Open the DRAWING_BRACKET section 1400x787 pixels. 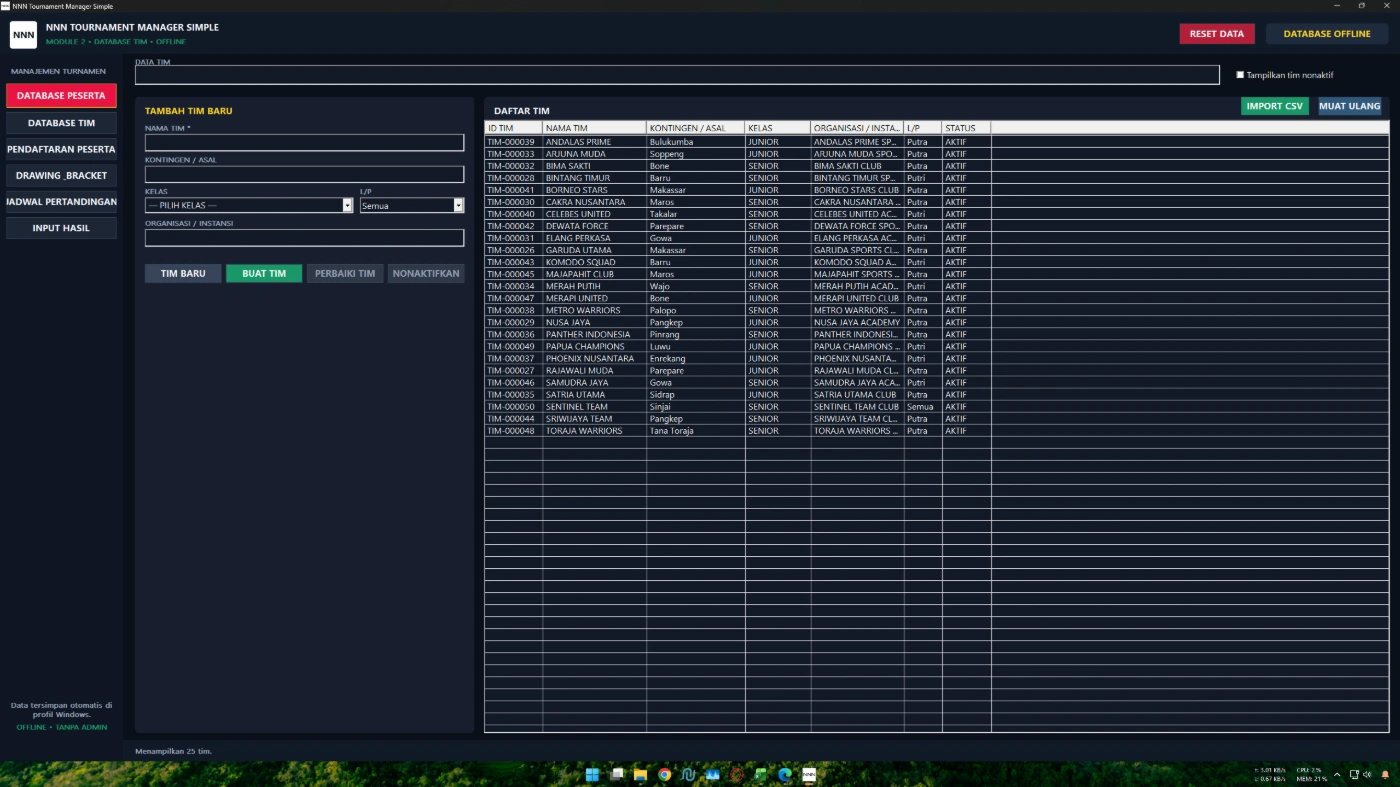coord(61,175)
